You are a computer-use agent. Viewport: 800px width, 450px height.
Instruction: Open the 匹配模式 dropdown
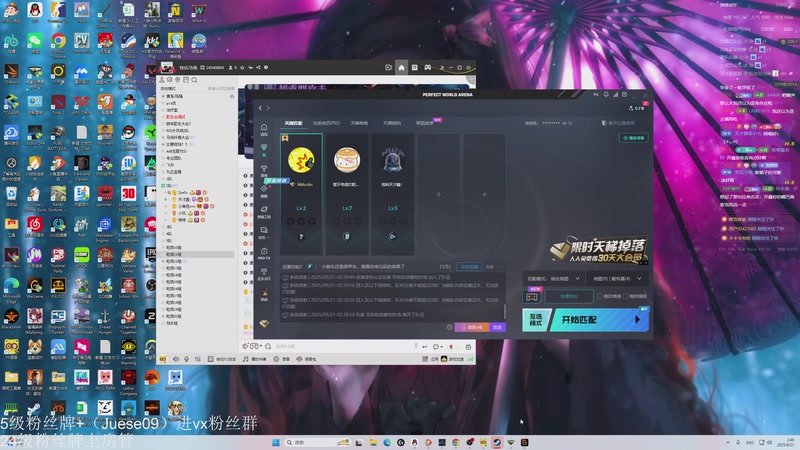tap(554, 279)
